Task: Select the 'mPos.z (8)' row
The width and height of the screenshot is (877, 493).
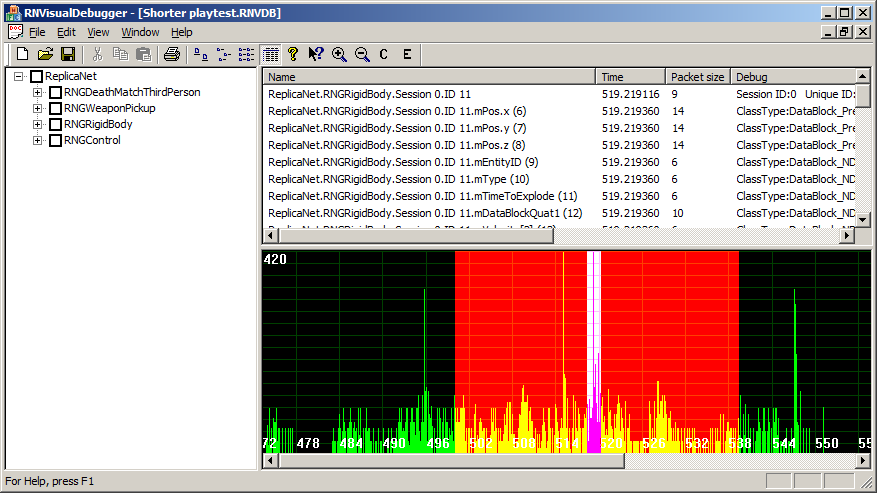Action: pos(559,145)
